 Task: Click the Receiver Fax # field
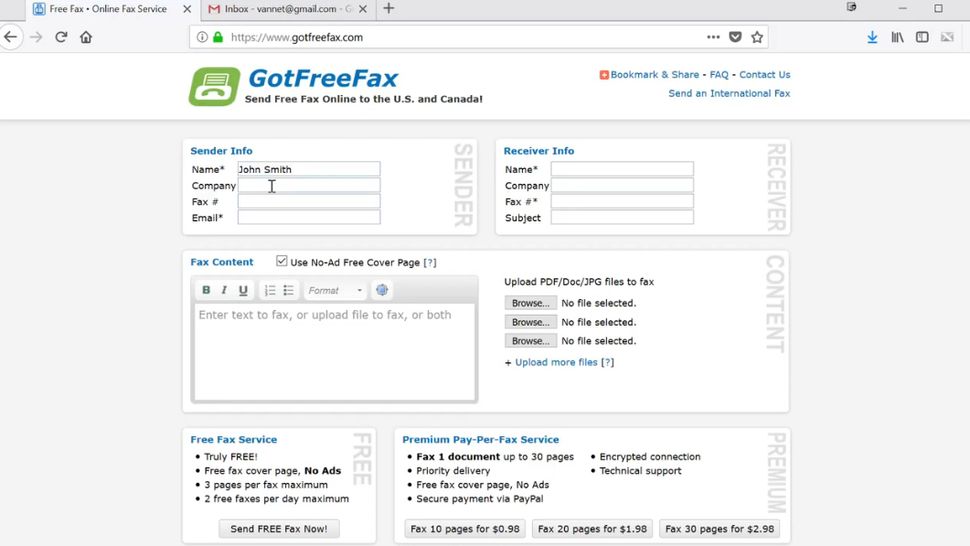pos(622,201)
